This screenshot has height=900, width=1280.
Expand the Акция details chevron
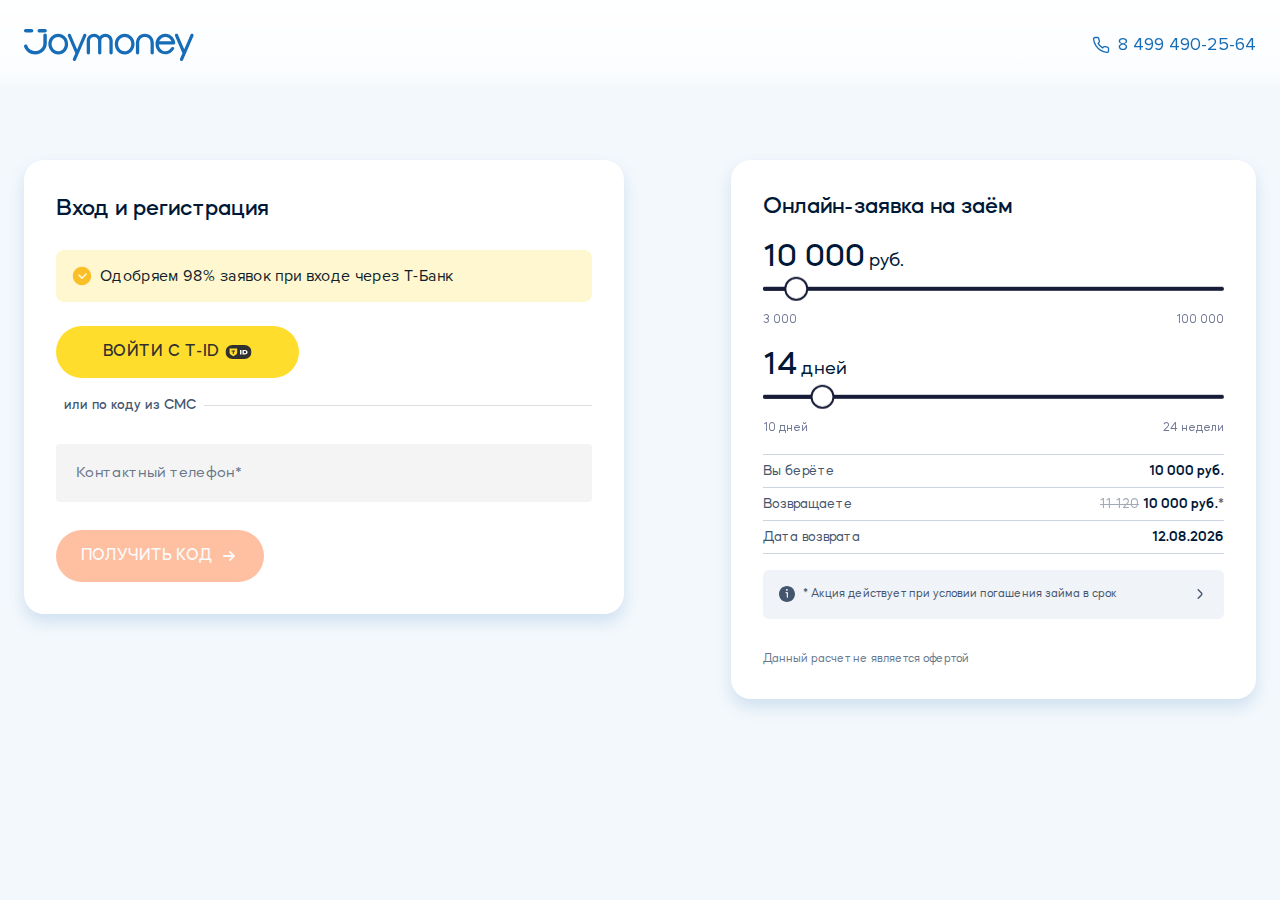(1200, 594)
